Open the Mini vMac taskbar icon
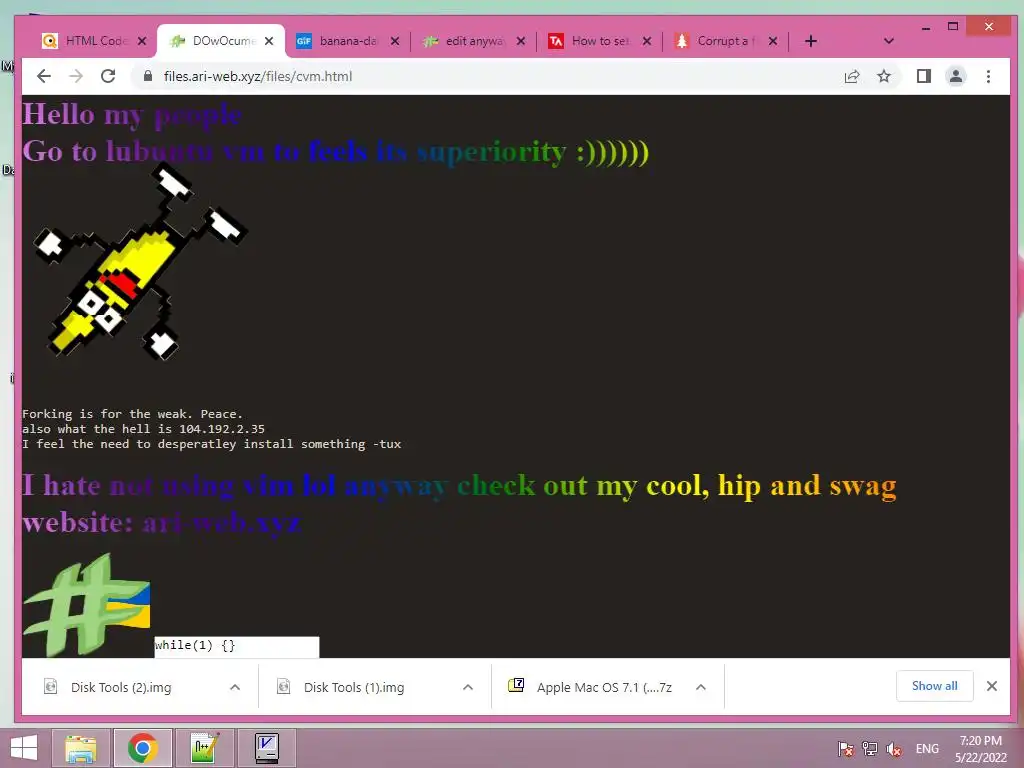The height and width of the screenshot is (768, 1024). point(266,748)
